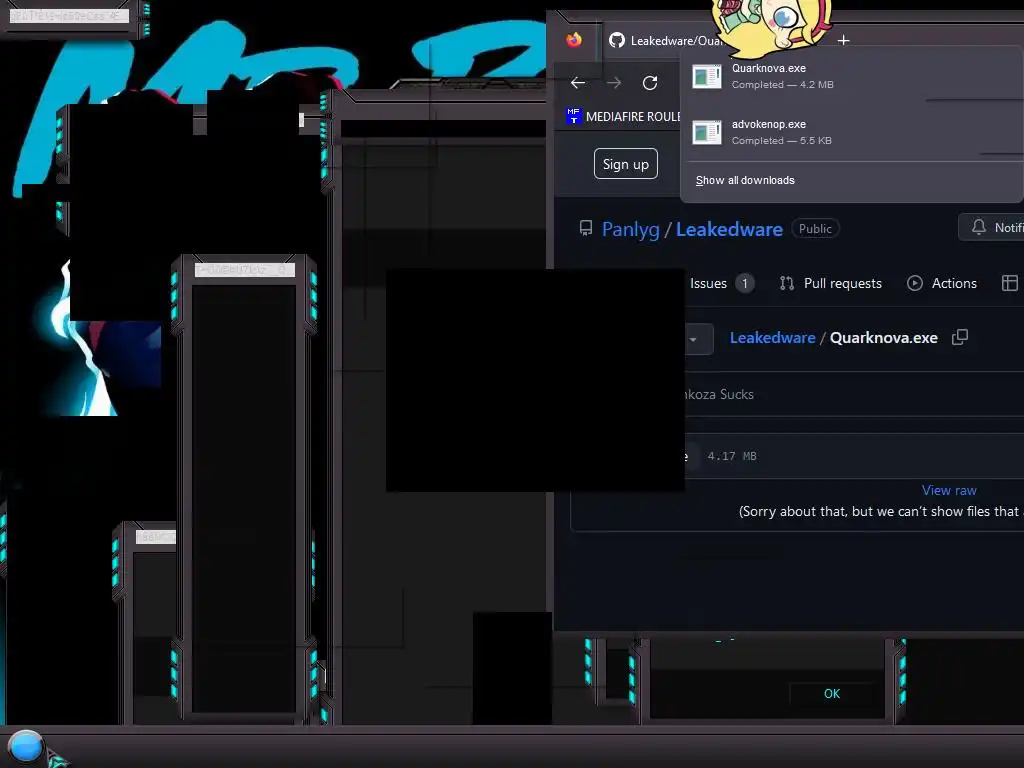Image resolution: width=1024 pixels, height=768 pixels.
Task: Open the Actions tab
Action: [942, 283]
